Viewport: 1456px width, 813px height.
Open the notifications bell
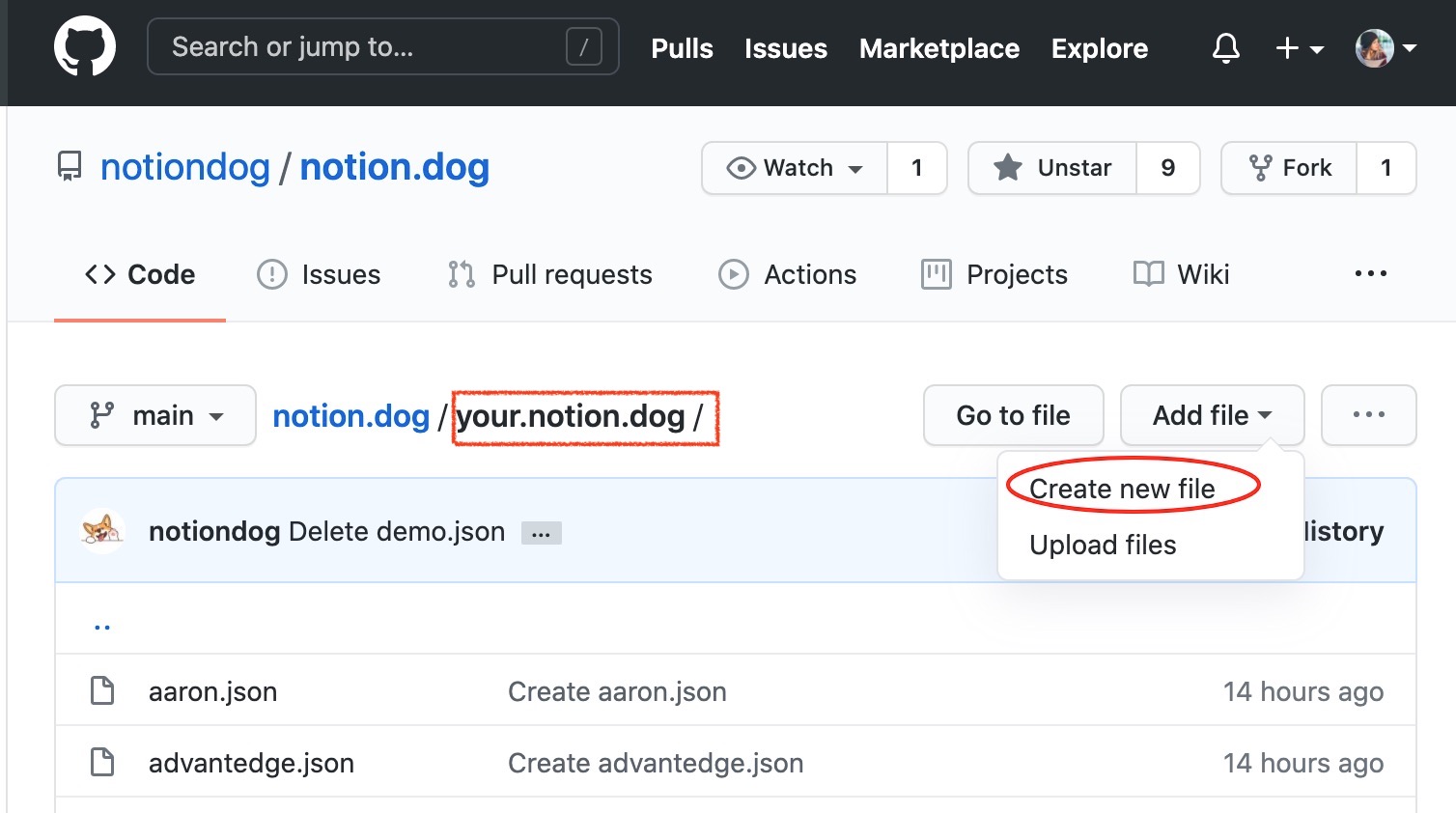tap(1225, 47)
